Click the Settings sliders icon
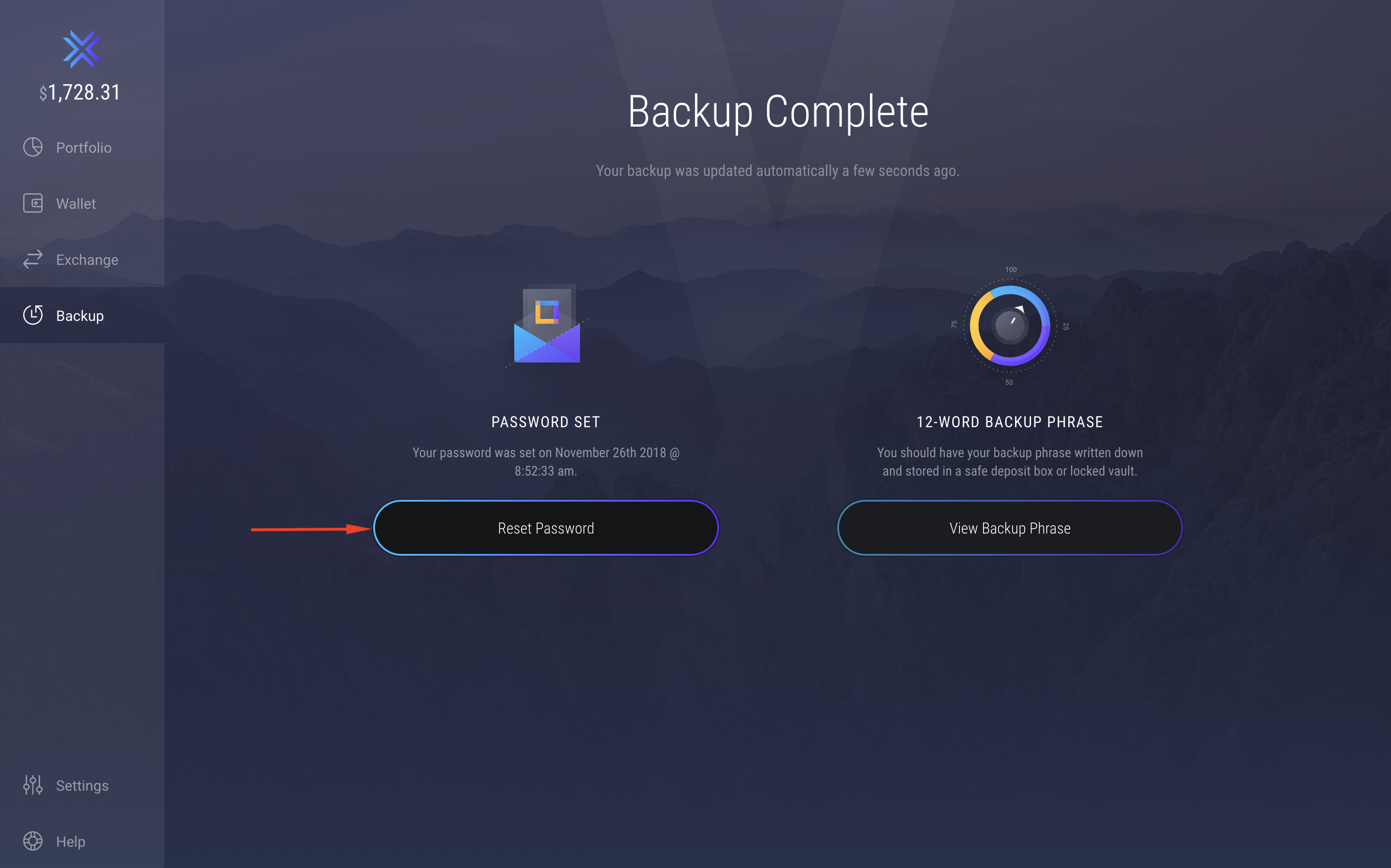This screenshot has height=868, width=1391. point(33,785)
